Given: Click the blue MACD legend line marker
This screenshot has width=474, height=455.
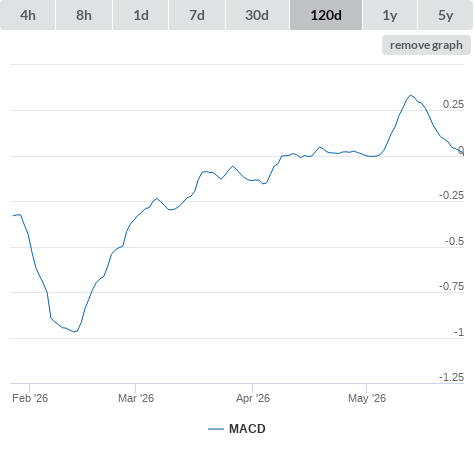Looking at the screenshot, I should (216, 429).
